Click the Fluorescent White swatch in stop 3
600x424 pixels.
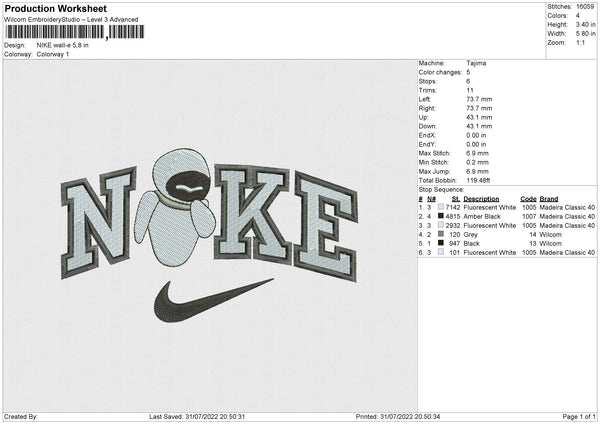click(x=441, y=225)
